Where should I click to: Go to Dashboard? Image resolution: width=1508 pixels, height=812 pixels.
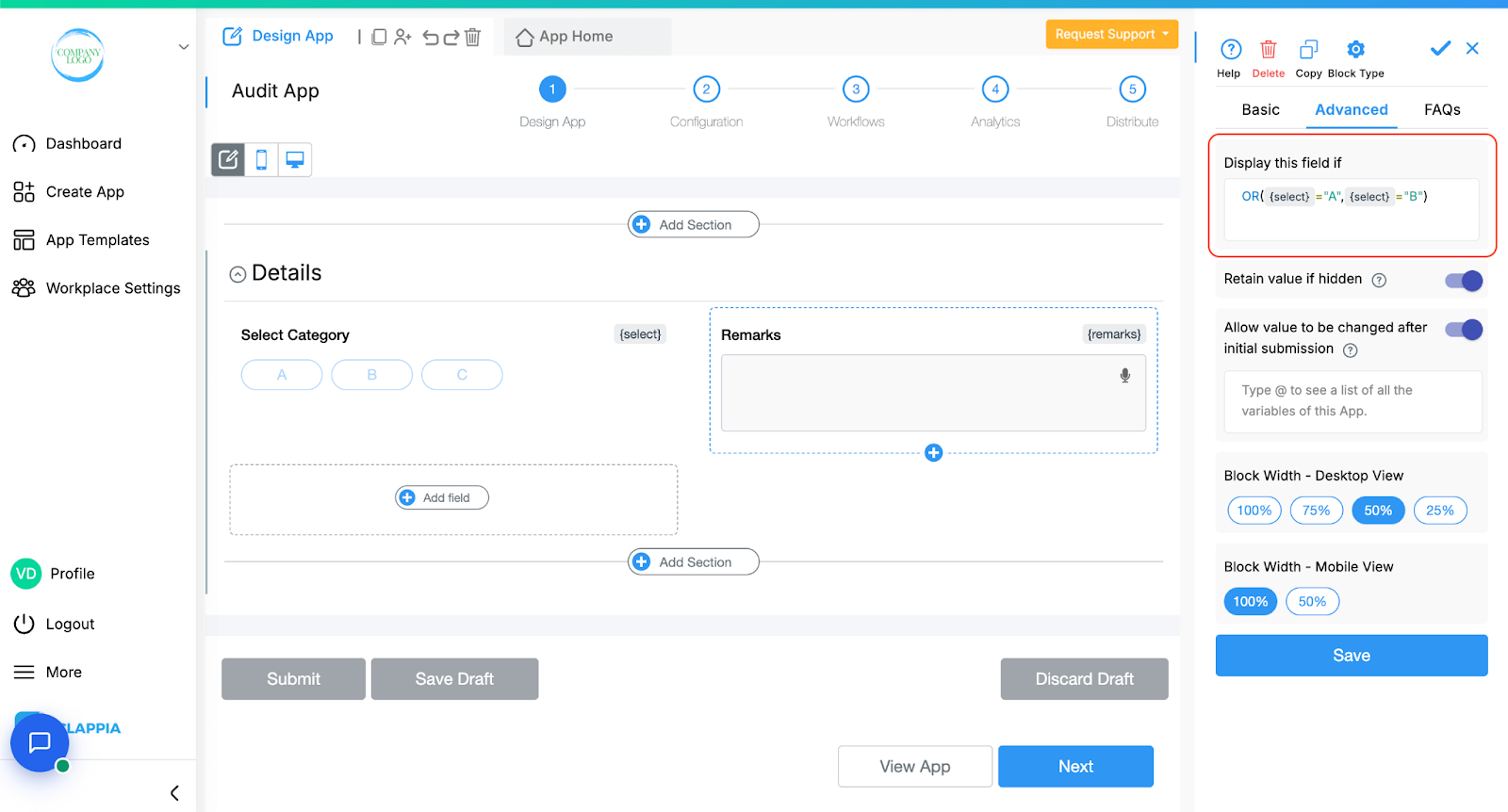click(x=68, y=143)
